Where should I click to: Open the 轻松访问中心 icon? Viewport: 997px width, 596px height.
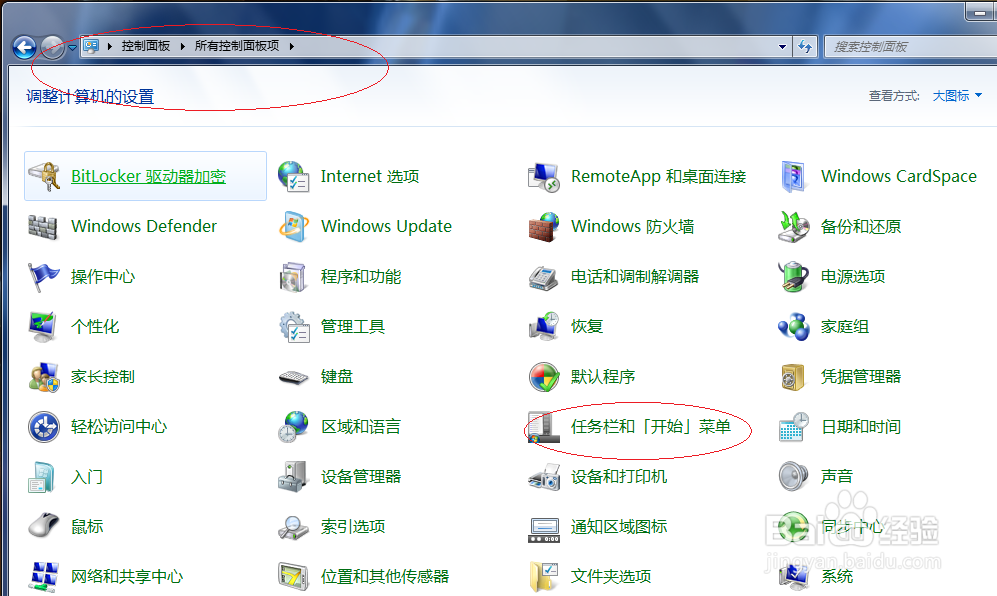[43, 427]
